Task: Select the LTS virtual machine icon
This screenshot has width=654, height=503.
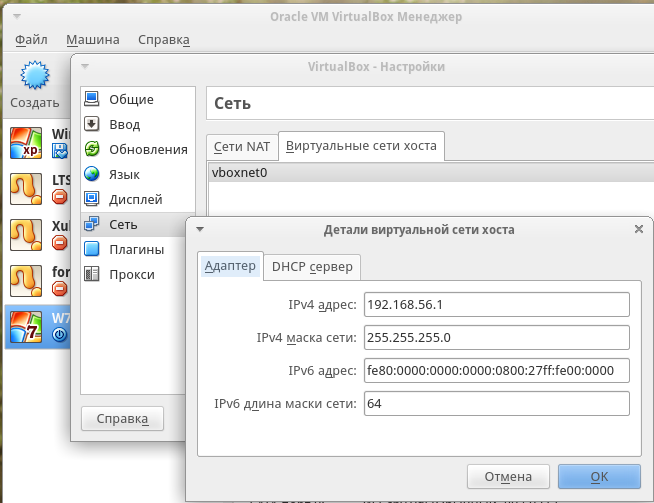Action: (x=26, y=189)
